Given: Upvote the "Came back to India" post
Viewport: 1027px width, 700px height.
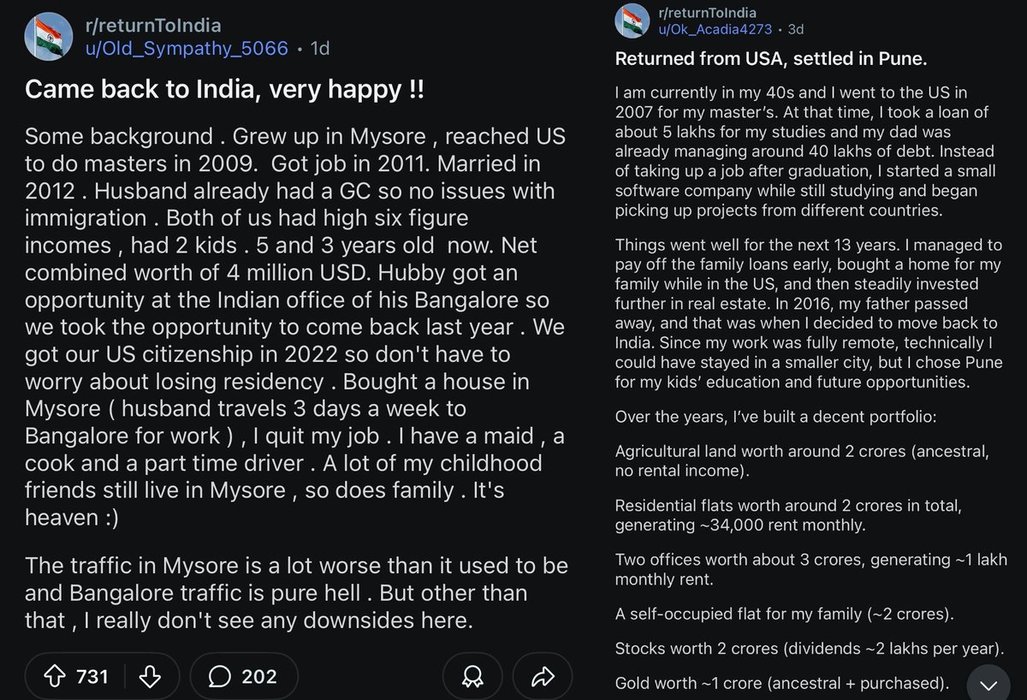Looking at the screenshot, I should coord(54,677).
